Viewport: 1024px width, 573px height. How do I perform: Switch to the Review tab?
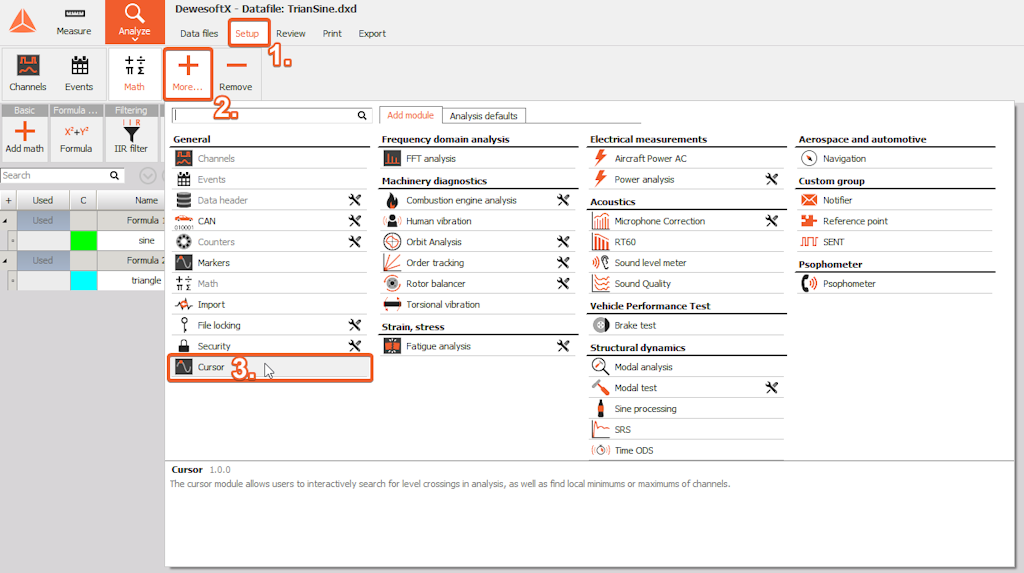[x=291, y=33]
